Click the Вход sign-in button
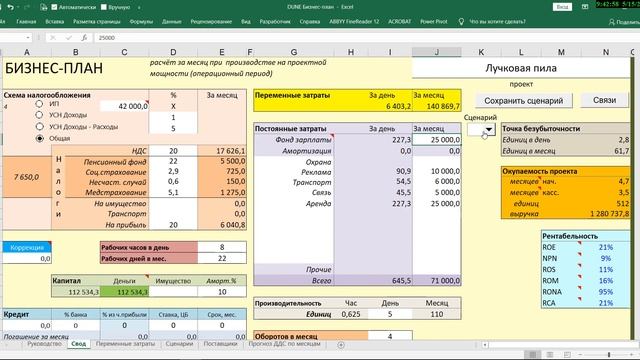The height and width of the screenshot is (360, 640). tap(562, 7)
